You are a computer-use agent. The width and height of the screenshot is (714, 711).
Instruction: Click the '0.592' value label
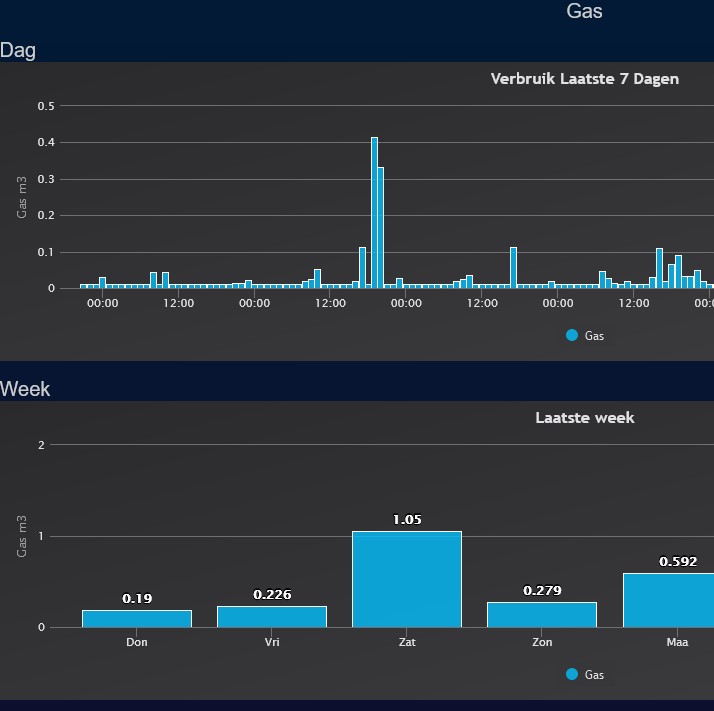(x=678, y=562)
